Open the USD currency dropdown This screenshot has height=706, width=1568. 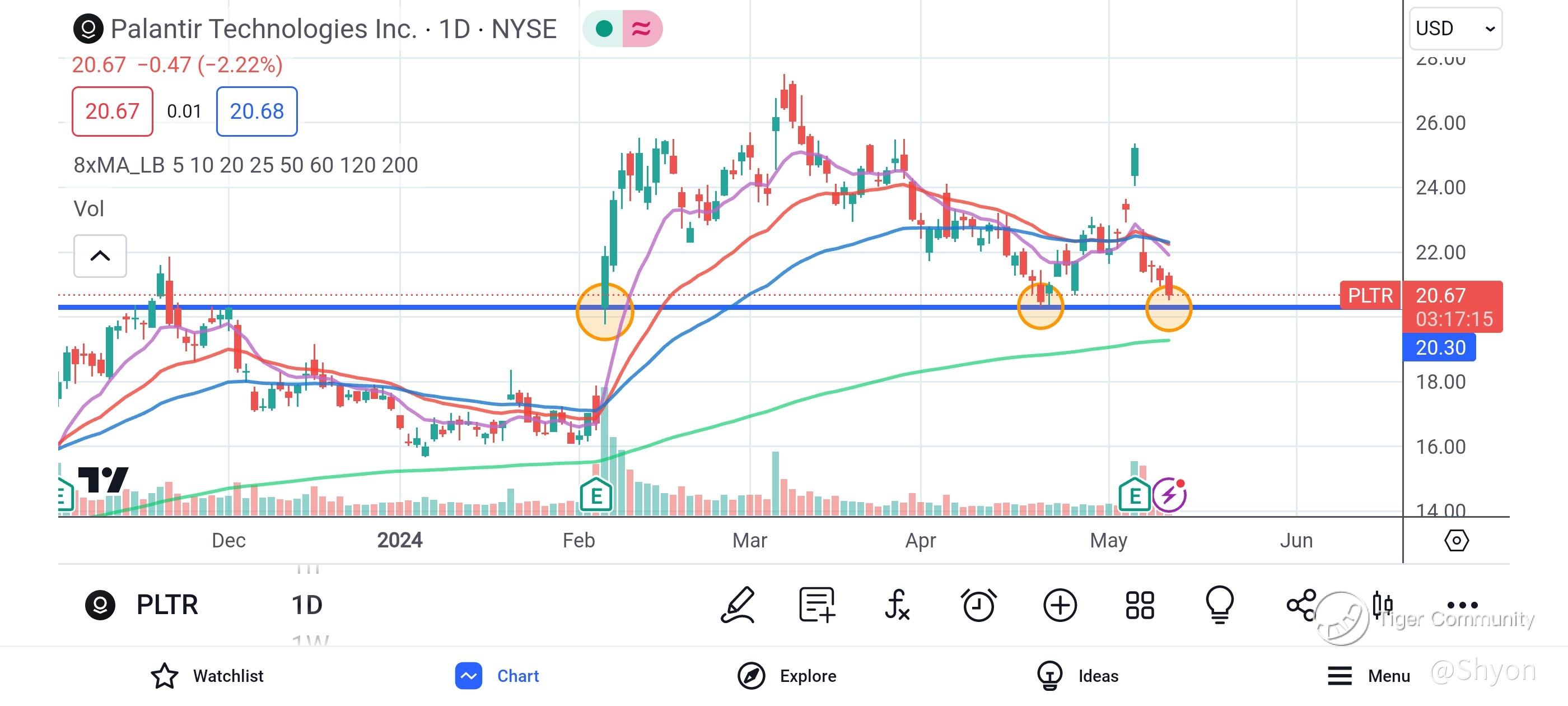(1455, 29)
